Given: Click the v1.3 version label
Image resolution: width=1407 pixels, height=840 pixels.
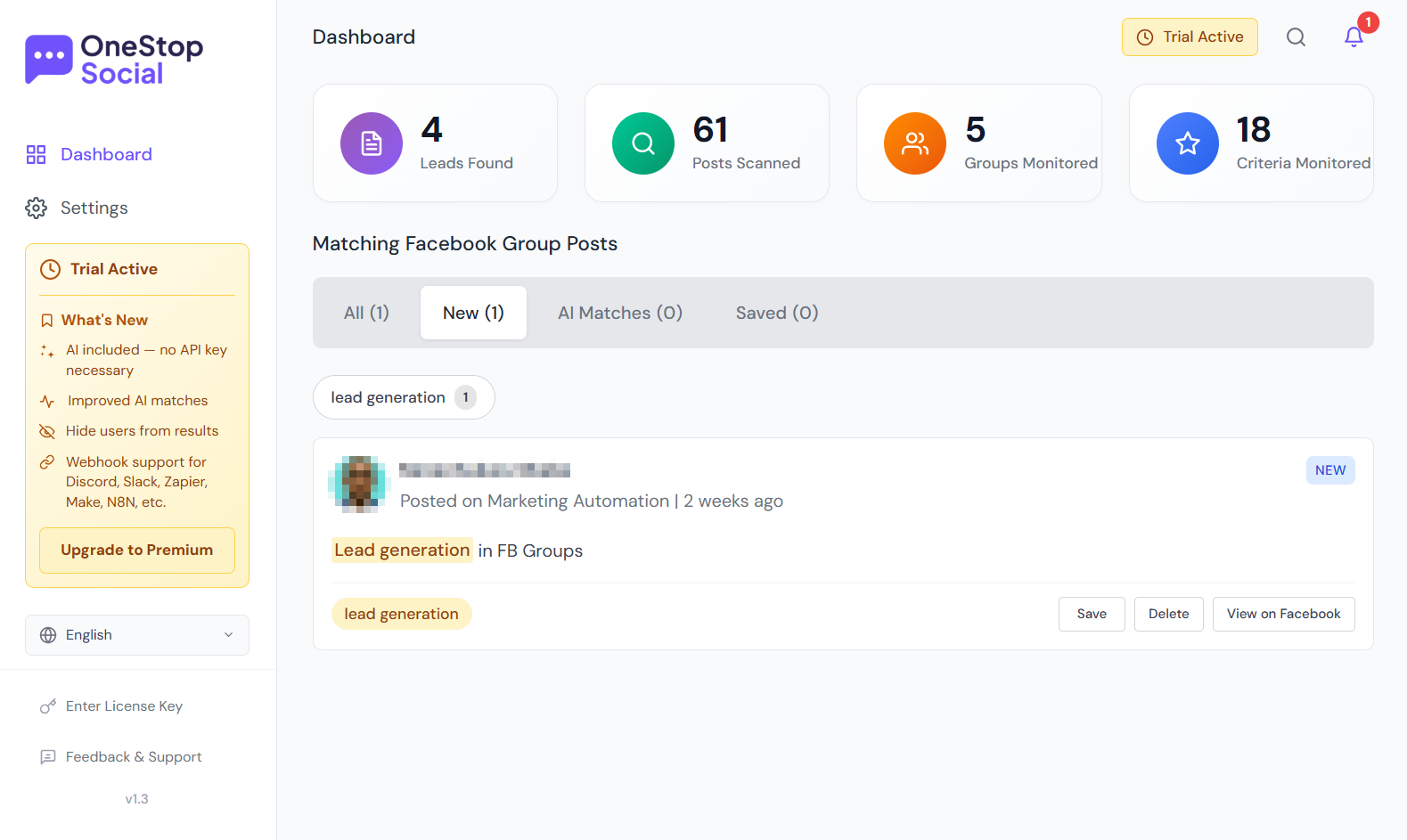Looking at the screenshot, I should (x=137, y=799).
